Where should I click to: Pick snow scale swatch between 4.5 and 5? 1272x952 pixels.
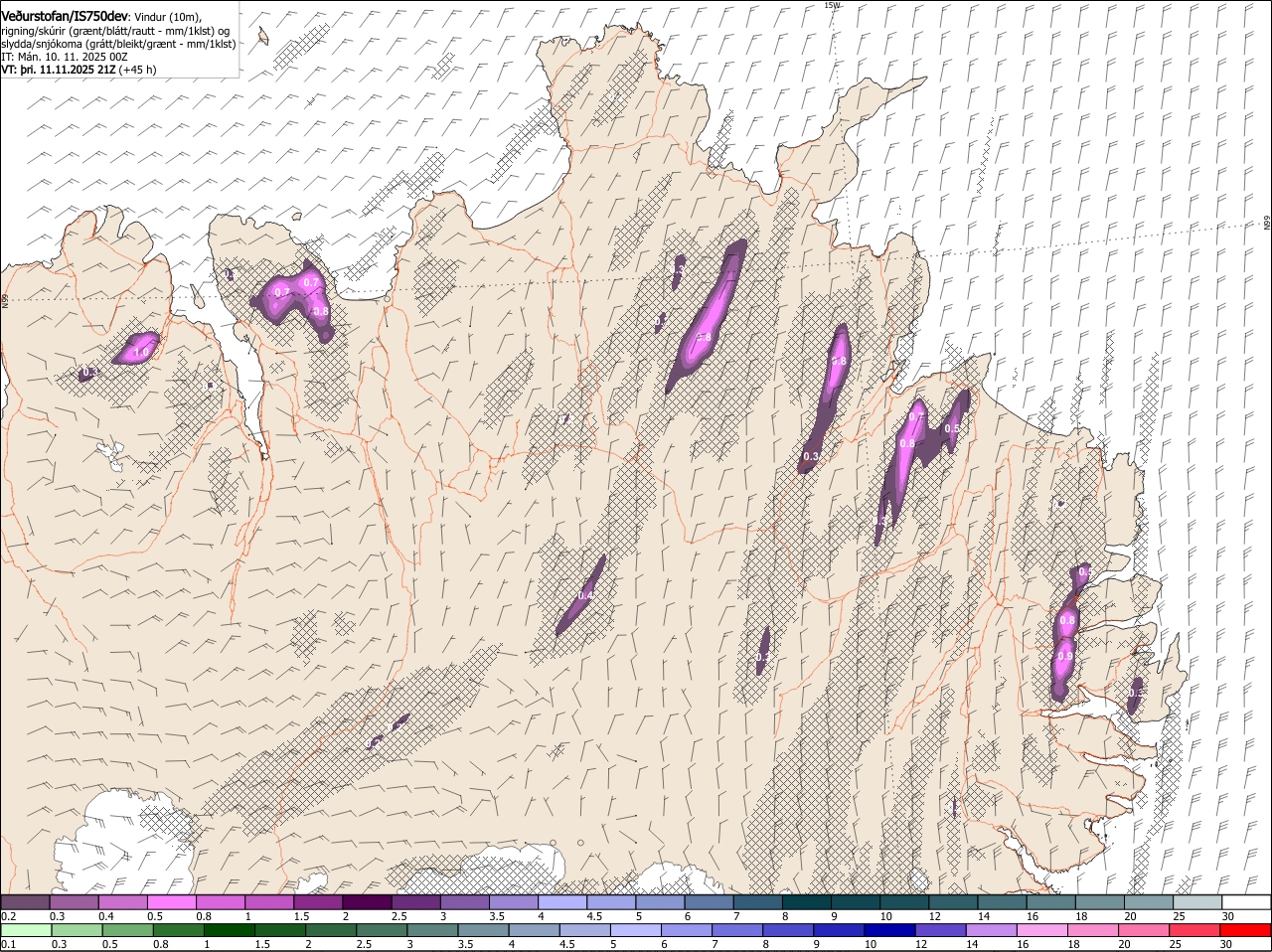coord(611,902)
